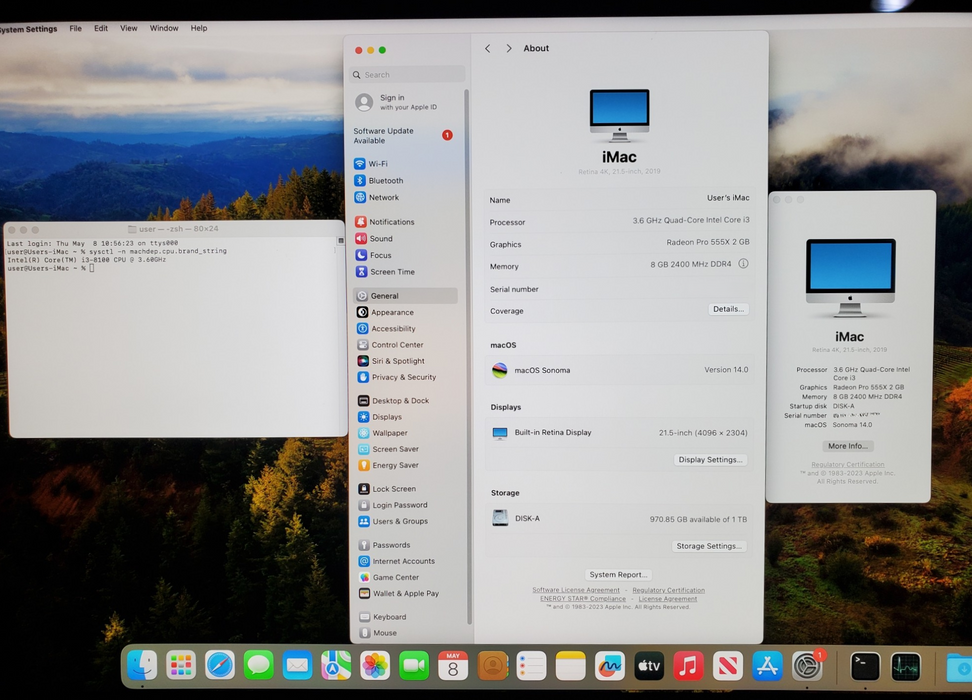Click the sidebar scrollbar in Settings
This screenshot has width=972, height=700.
467,357
